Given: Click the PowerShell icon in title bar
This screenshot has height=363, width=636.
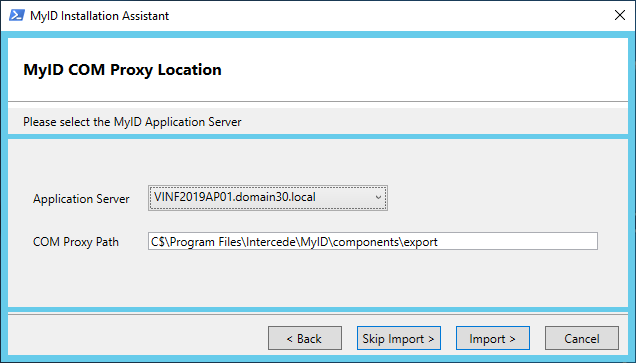Looking at the screenshot, I should tap(17, 15).
